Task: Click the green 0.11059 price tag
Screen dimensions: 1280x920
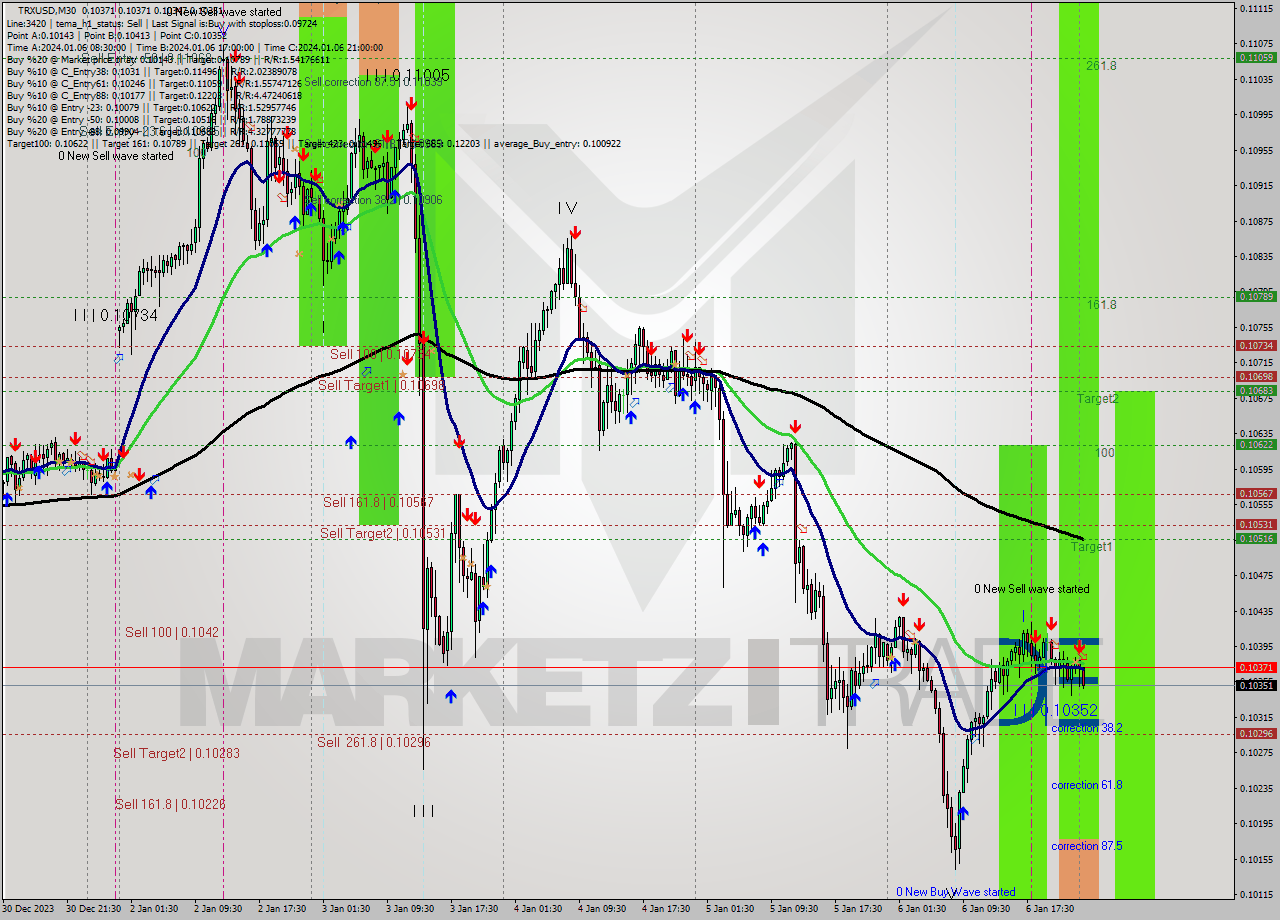Action: (x=1255, y=57)
